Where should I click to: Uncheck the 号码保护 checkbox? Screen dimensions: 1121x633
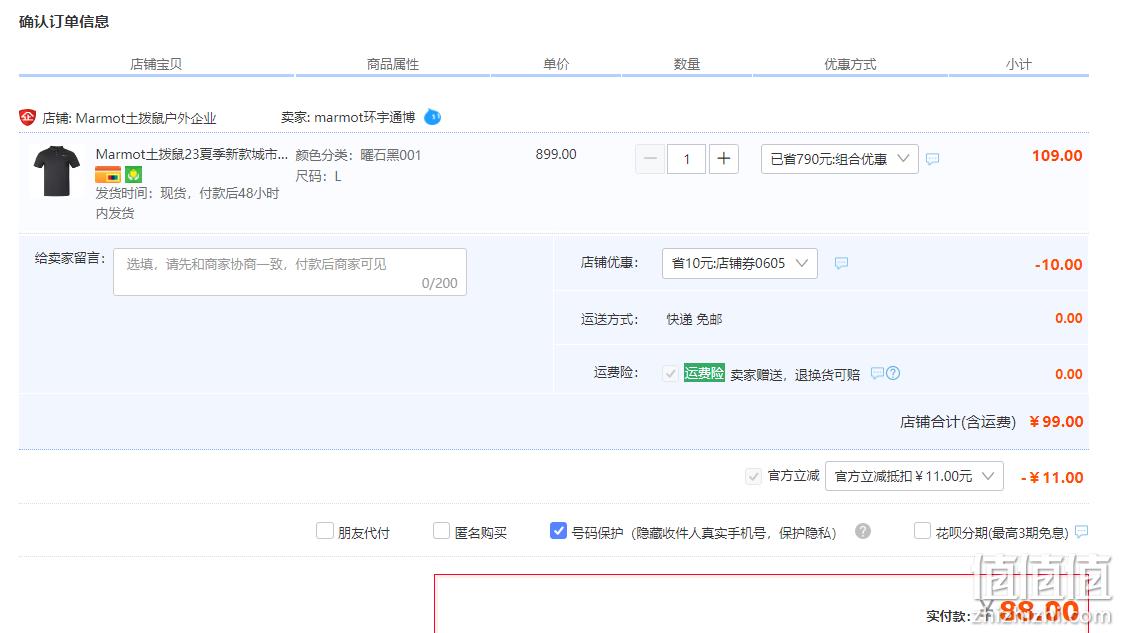click(558, 531)
